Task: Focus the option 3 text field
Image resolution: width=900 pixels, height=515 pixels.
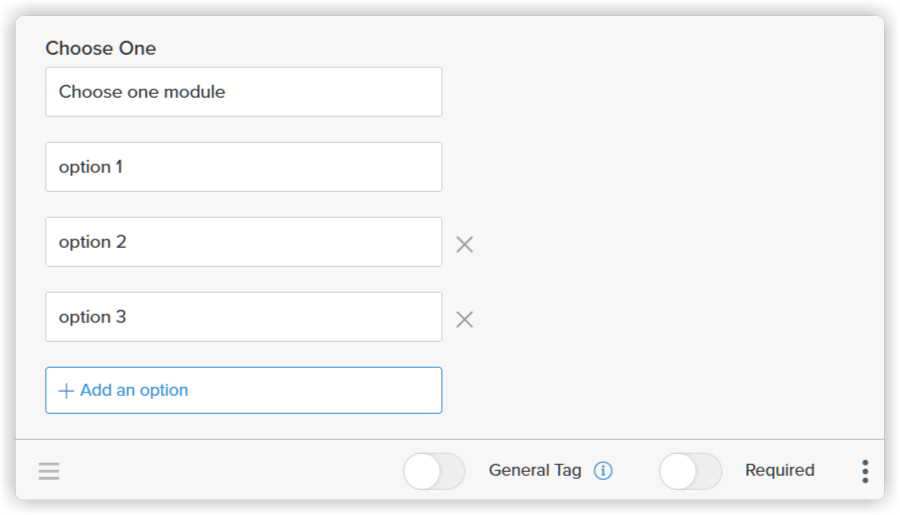Action: click(x=243, y=317)
